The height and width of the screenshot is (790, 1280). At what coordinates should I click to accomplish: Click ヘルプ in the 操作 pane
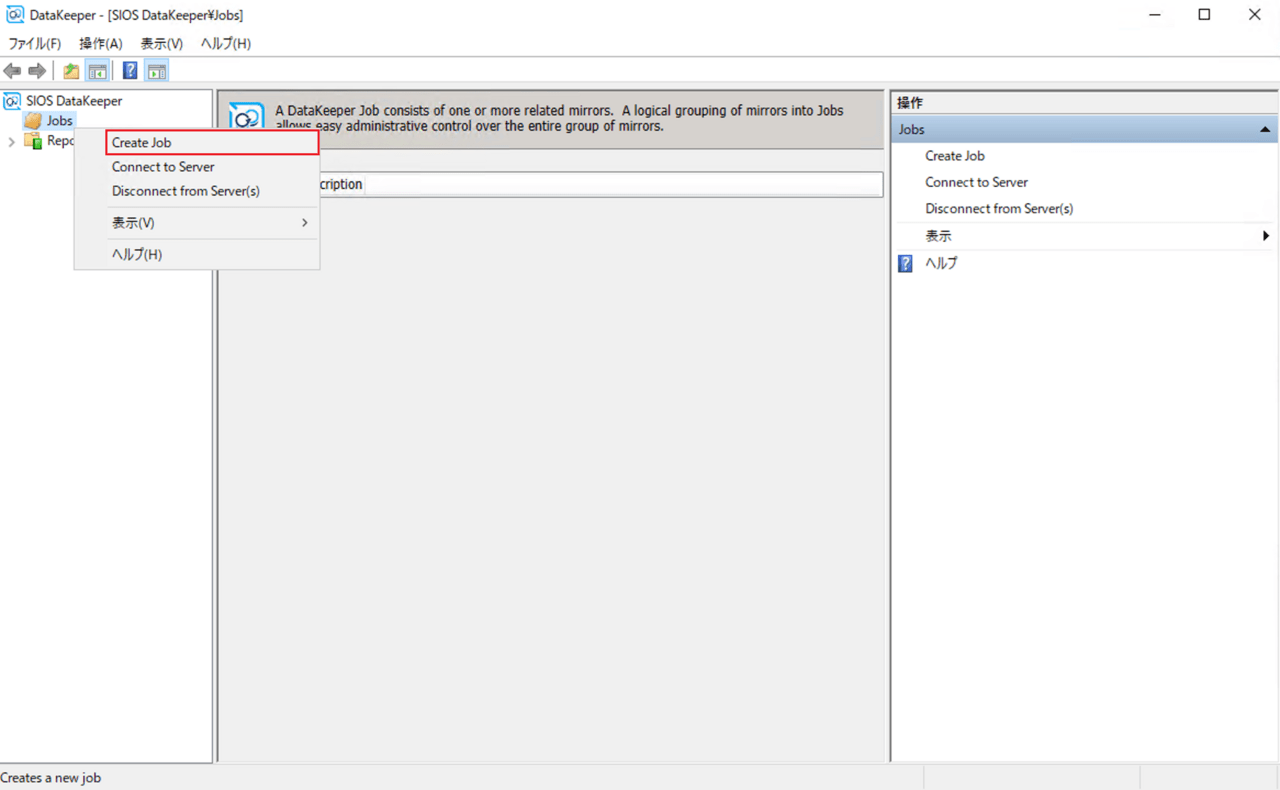(x=941, y=263)
